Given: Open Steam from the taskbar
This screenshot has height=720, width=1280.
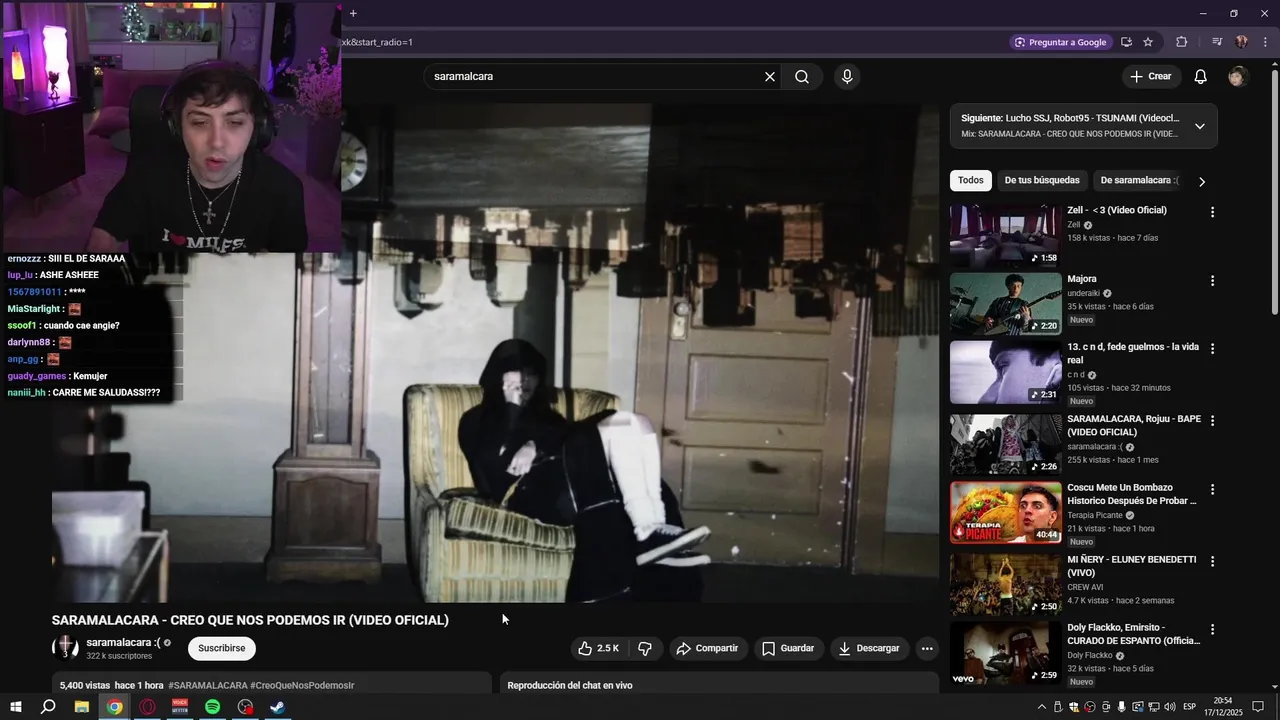Looking at the screenshot, I should 278,707.
